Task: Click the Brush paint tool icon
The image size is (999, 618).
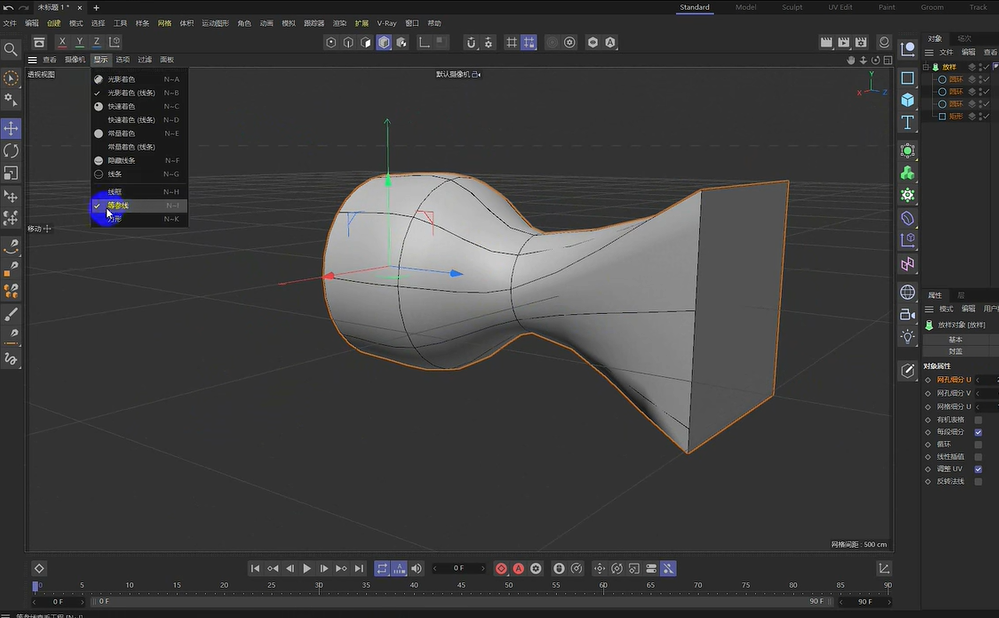Action: point(11,314)
